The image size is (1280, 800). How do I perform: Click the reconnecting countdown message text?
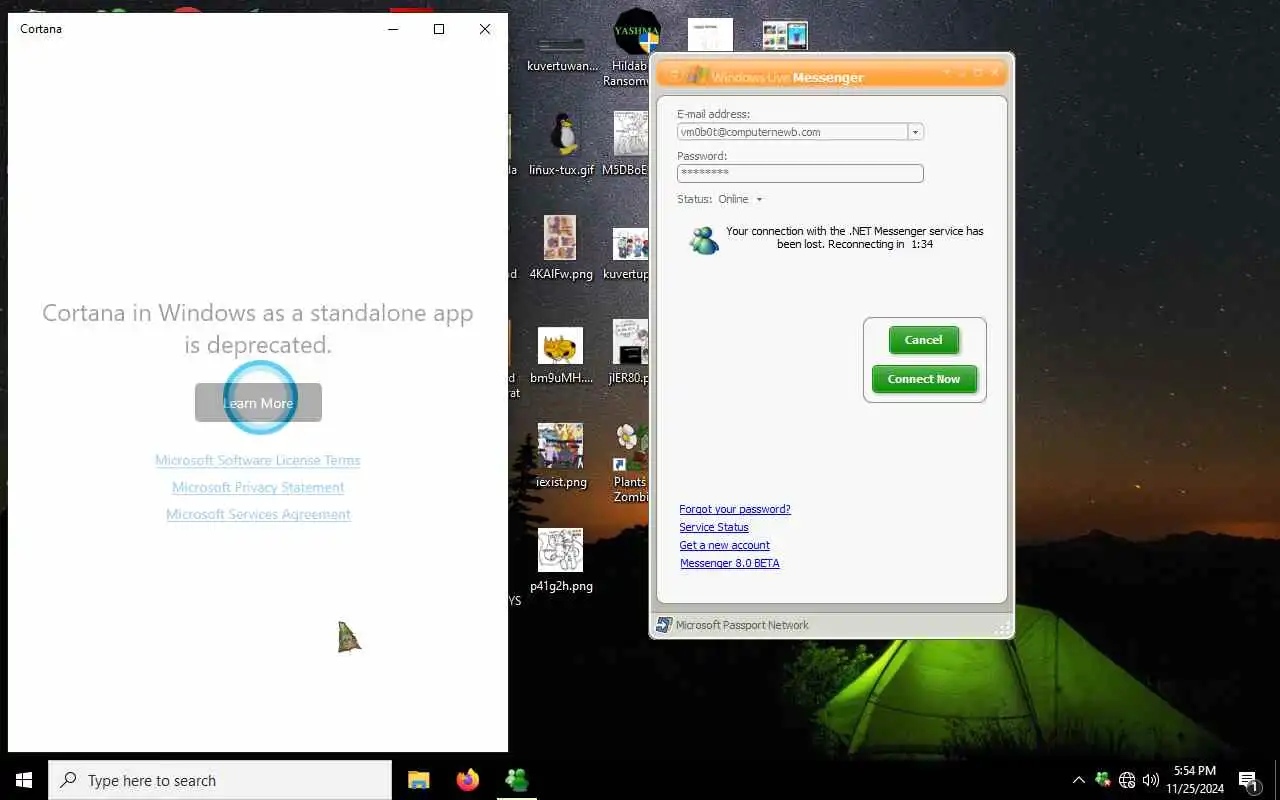855,237
